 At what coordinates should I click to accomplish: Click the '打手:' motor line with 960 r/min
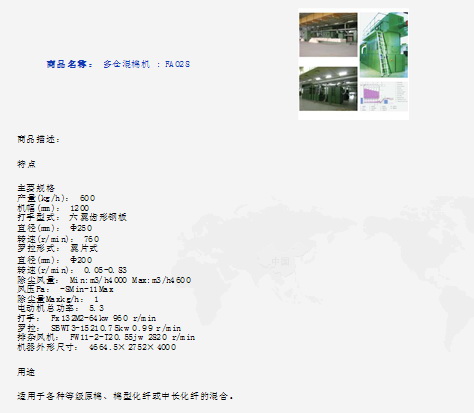[x=87, y=318]
